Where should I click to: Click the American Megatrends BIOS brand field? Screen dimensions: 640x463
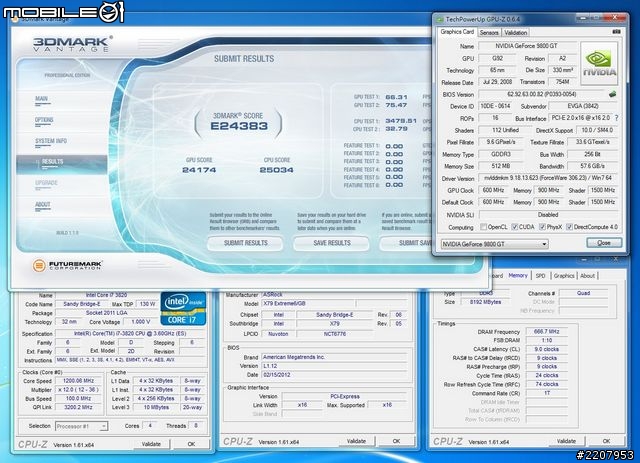334,357
